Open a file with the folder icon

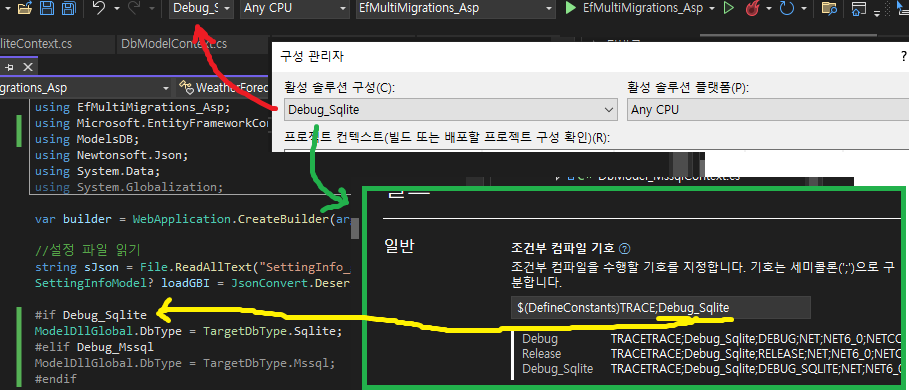[25, 8]
